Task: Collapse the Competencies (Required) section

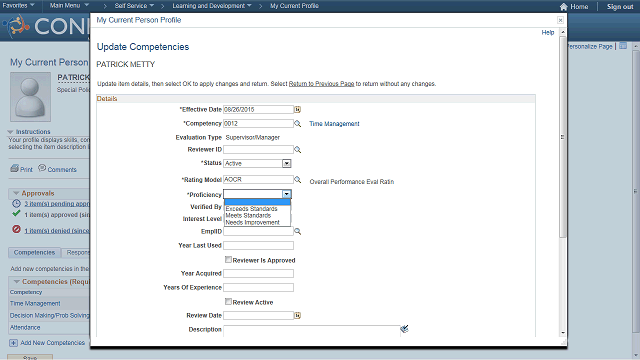Action: coord(17,282)
